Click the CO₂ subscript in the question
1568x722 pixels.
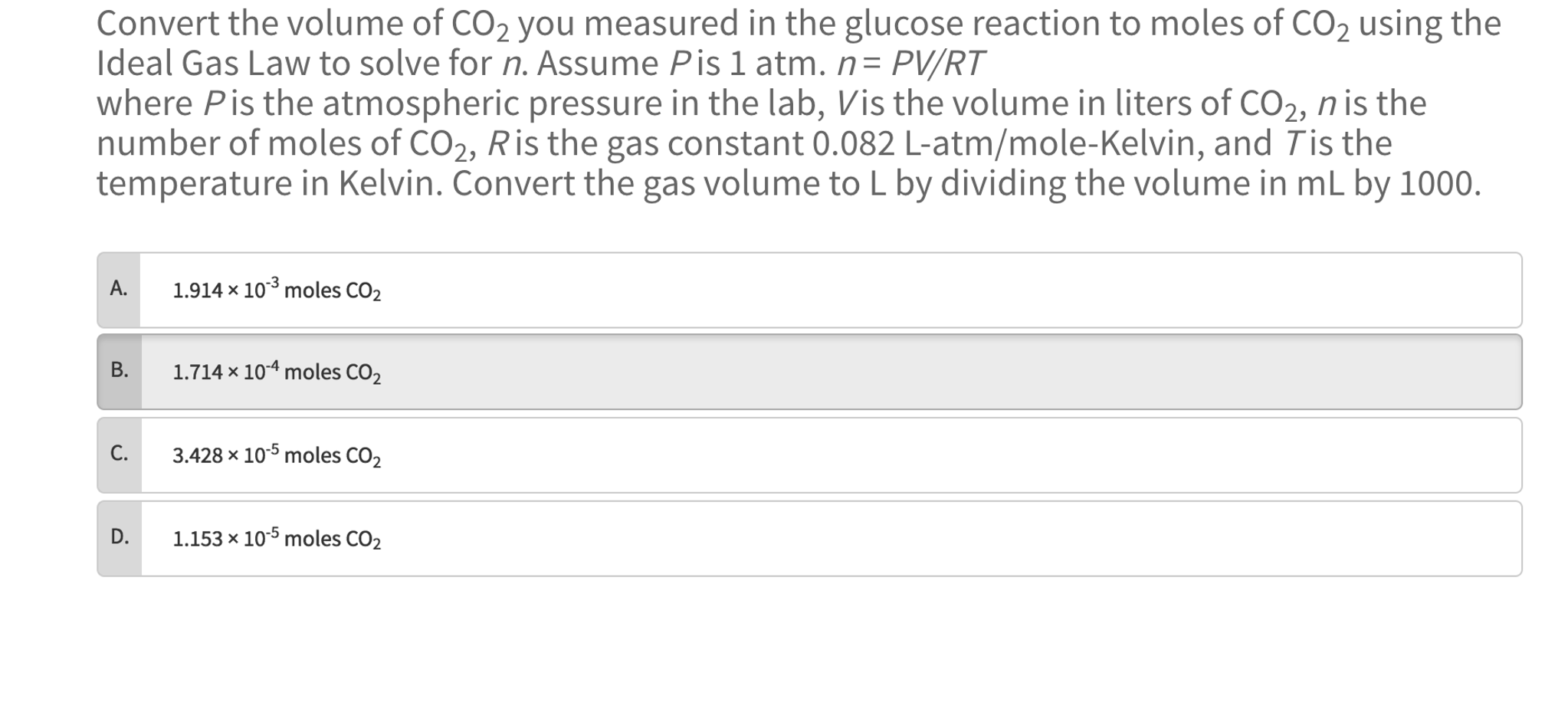(x=501, y=33)
